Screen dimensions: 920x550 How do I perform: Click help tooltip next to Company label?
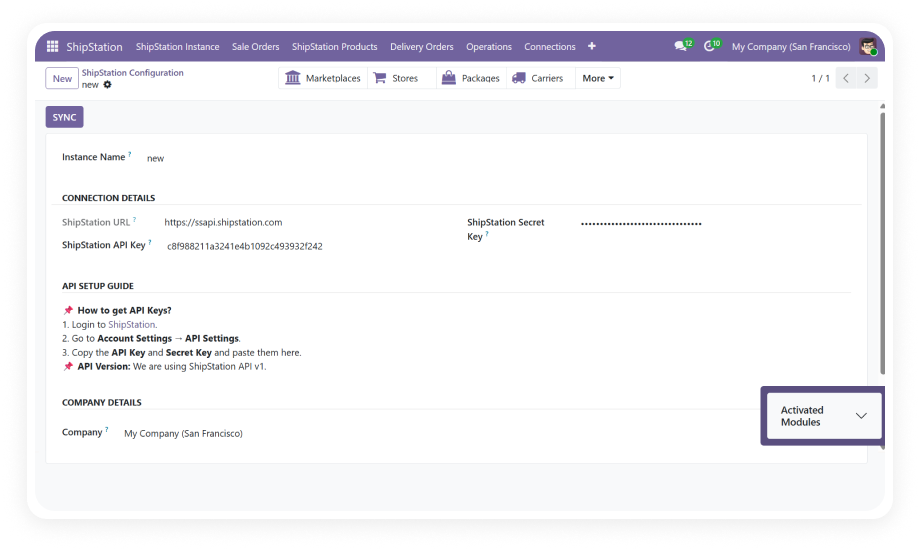pos(107,429)
